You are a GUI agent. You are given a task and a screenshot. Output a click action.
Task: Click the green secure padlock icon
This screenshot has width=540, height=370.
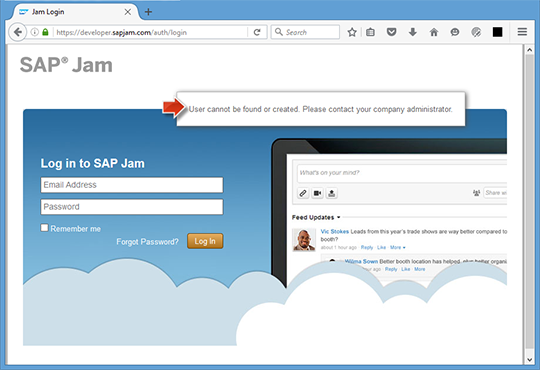pyautogui.click(x=45, y=32)
